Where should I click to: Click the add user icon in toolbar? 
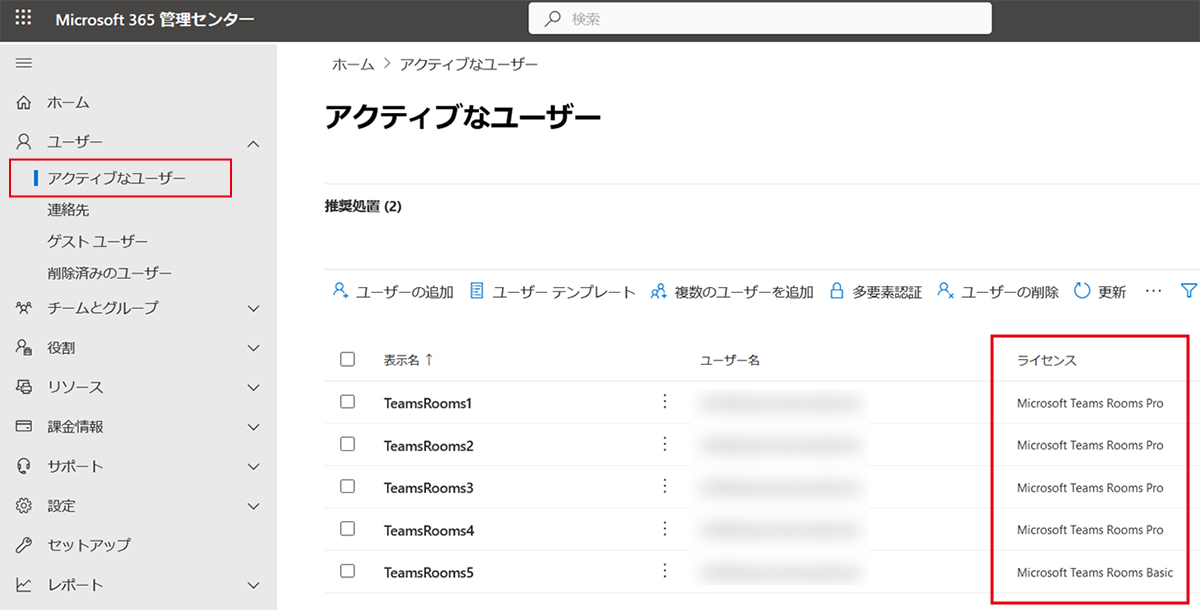click(x=340, y=291)
